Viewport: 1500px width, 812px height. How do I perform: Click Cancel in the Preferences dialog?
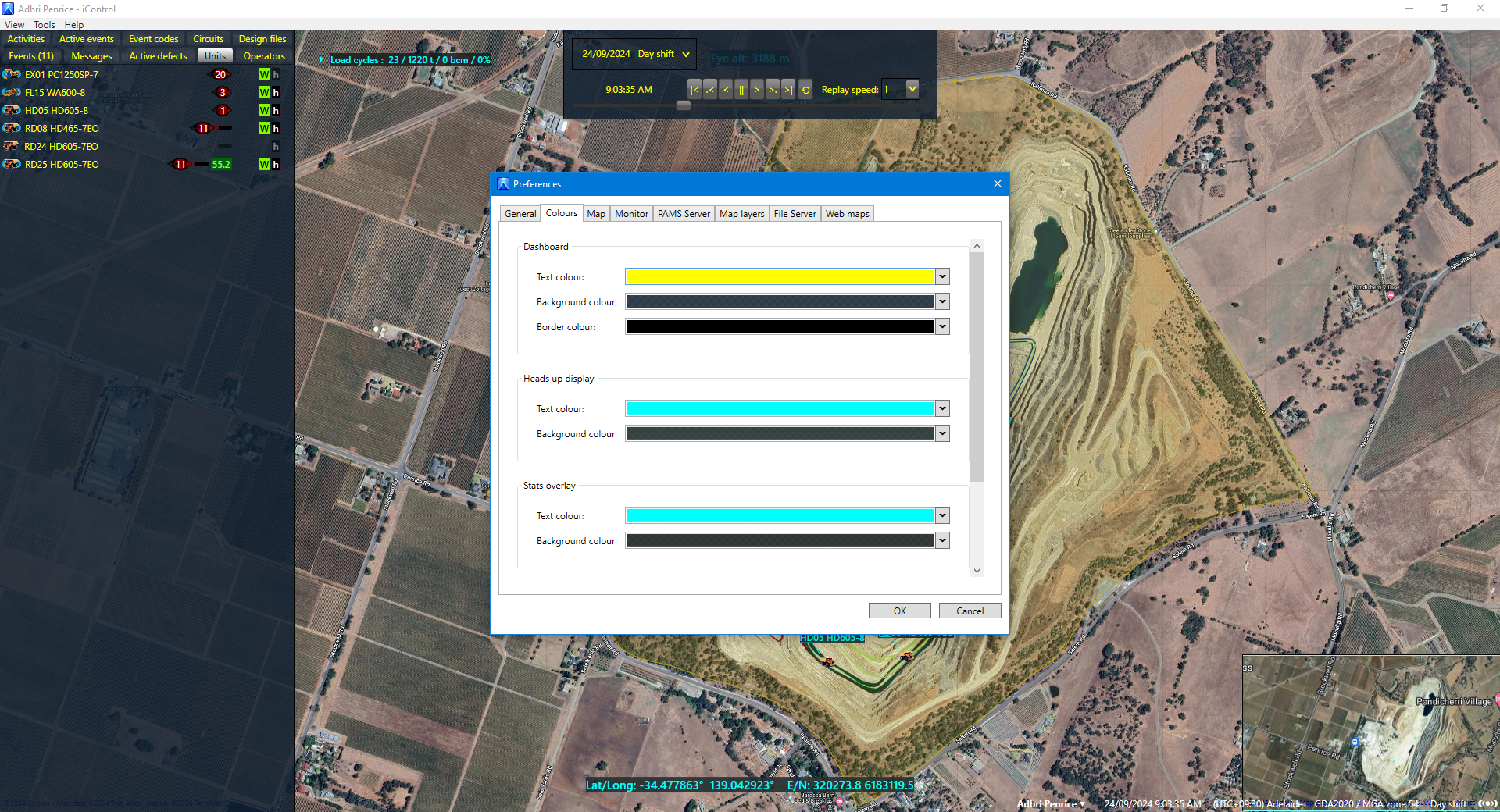(970, 611)
